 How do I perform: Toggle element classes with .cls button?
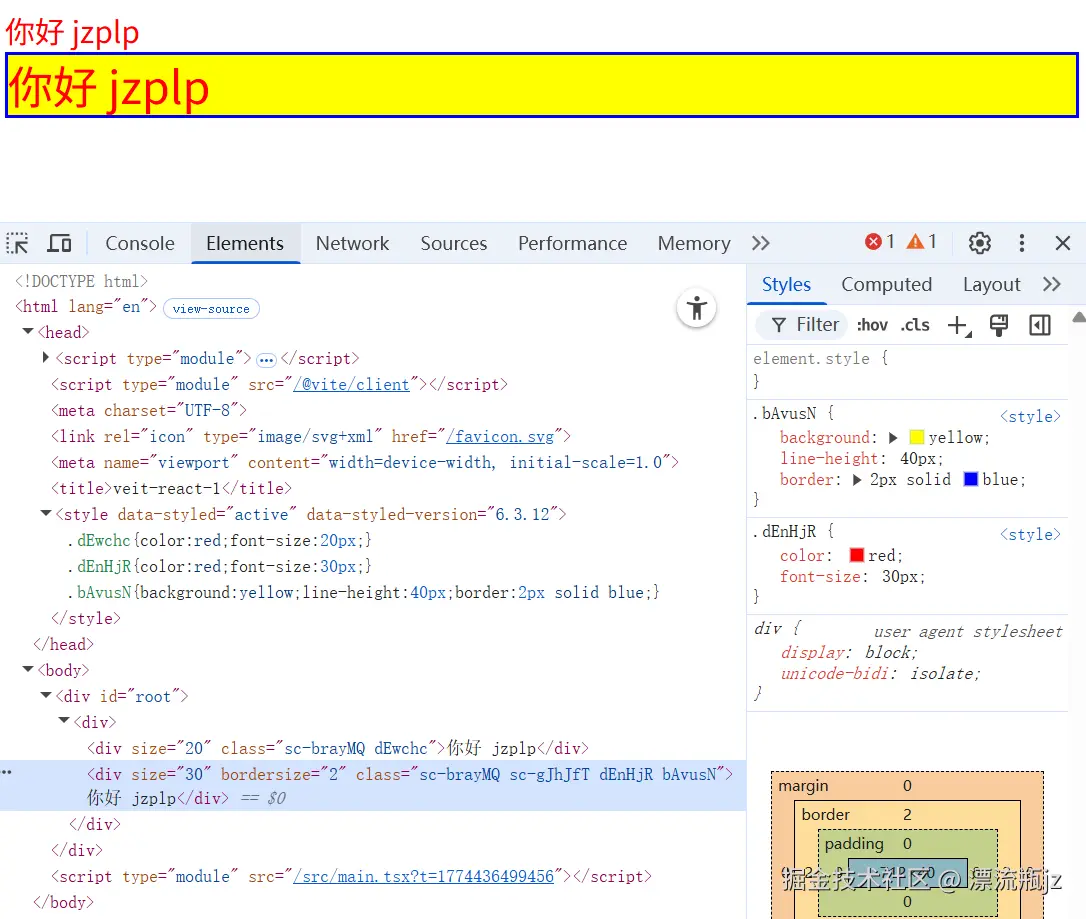click(914, 324)
